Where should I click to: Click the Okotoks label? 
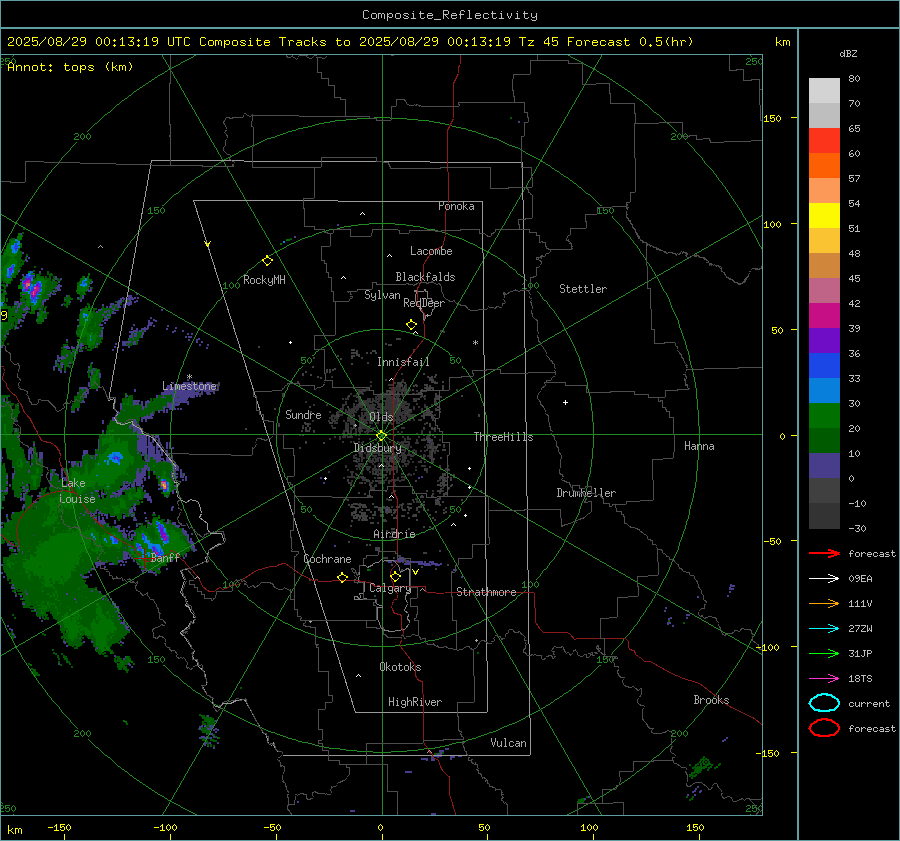pos(400,667)
